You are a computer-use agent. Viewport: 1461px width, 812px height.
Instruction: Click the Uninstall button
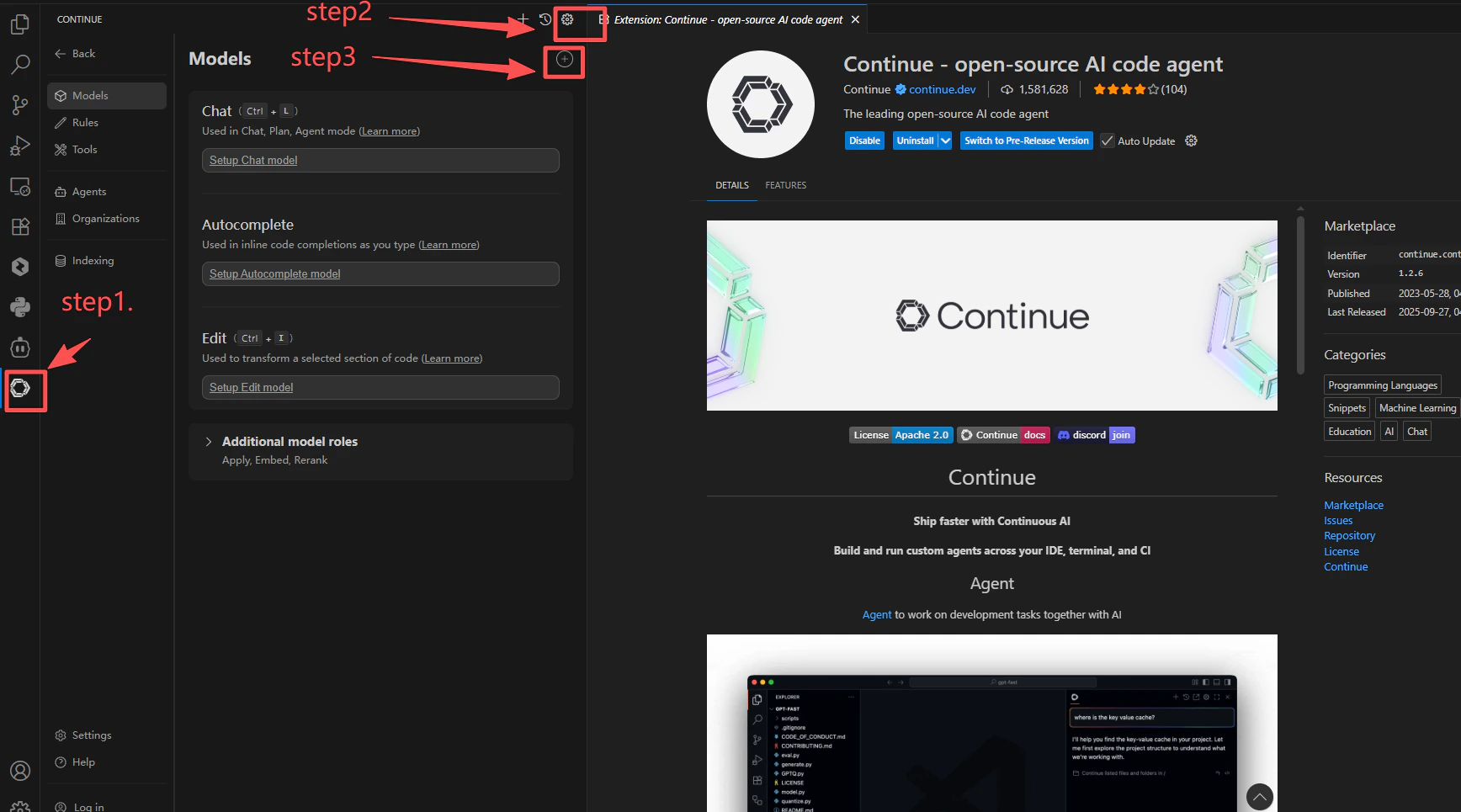pos(915,141)
